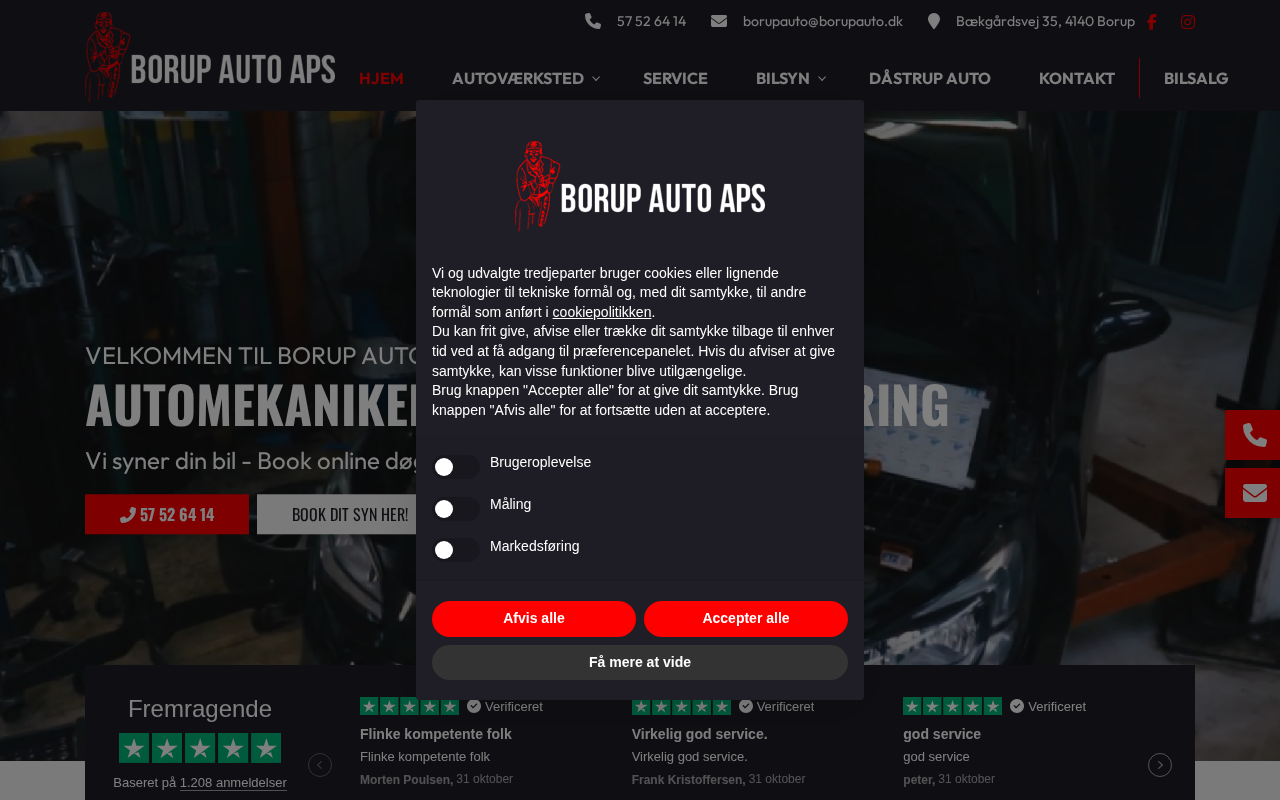Click the map pin icon beside Bækgårdsvej address
Viewport: 1280px width, 800px height.
tap(934, 21)
